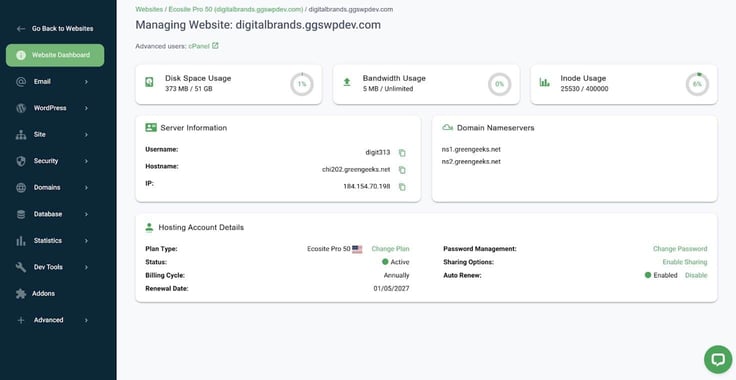The height and width of the screenshot is (380, 736).
Task: Expand the Statistics menu chevron
Action: (x=86, y=241)
